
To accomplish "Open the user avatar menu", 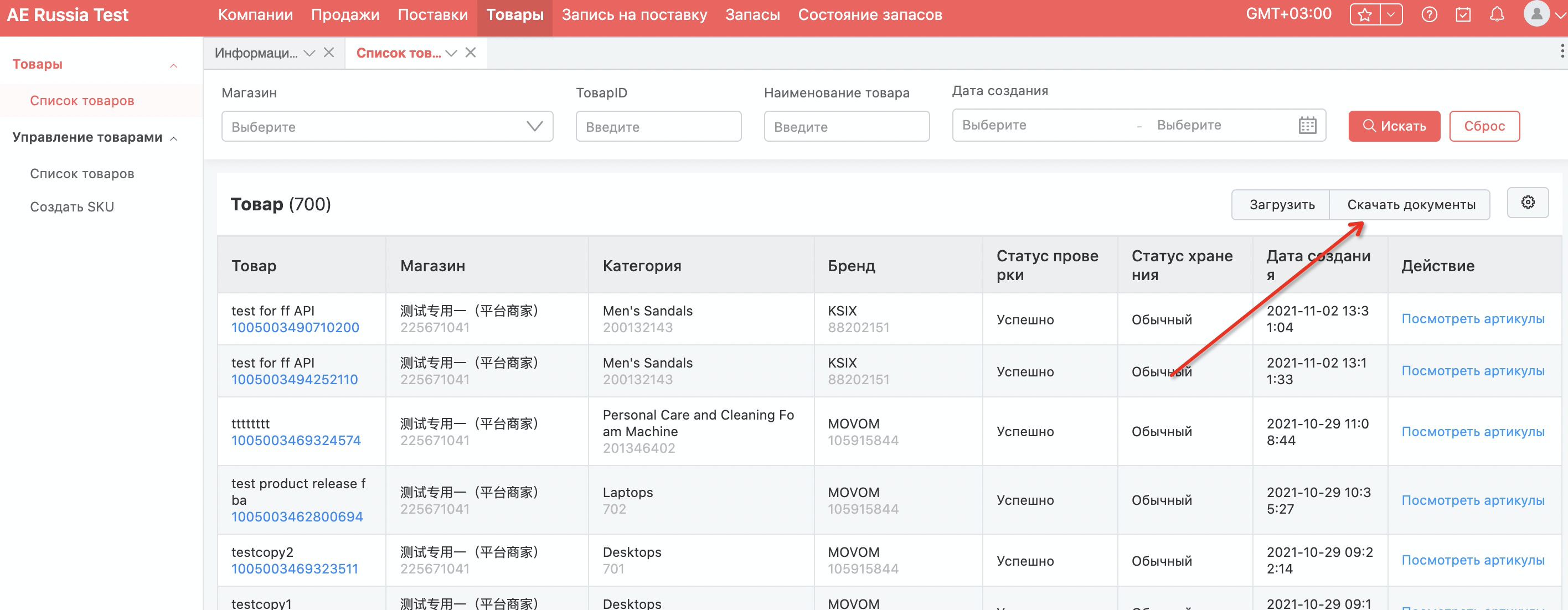I will [1536, 13].
